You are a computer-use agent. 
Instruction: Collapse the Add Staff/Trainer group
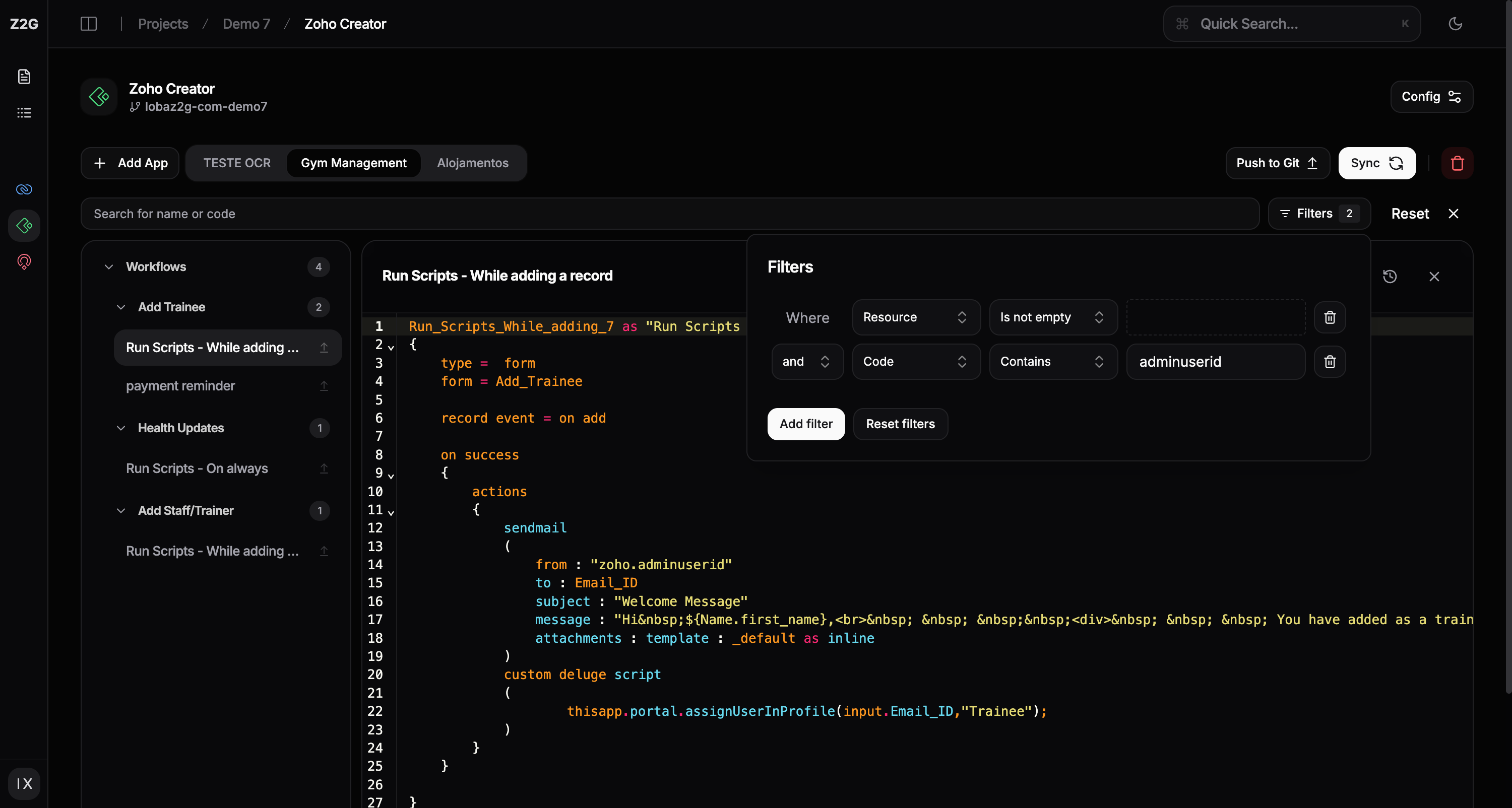[x=121, y=510]
